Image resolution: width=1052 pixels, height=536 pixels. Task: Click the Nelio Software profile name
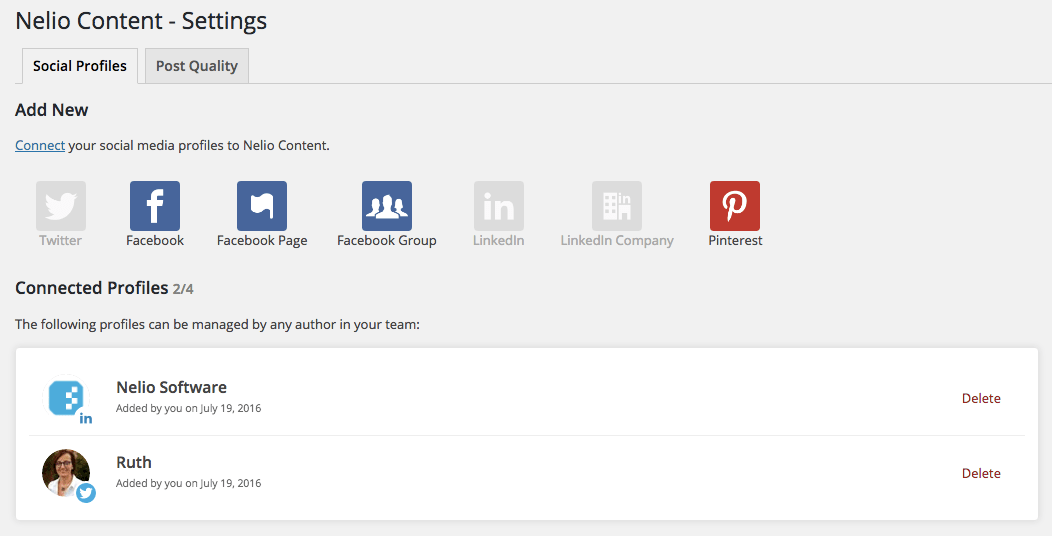tap(171, 387)
